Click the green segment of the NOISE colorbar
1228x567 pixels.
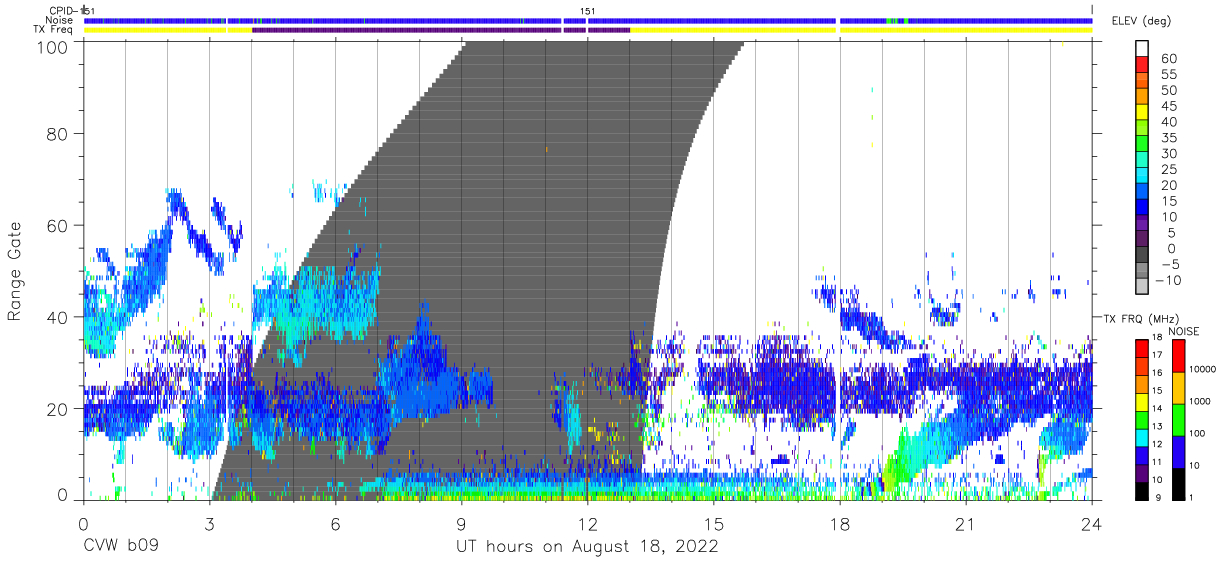1177,419
